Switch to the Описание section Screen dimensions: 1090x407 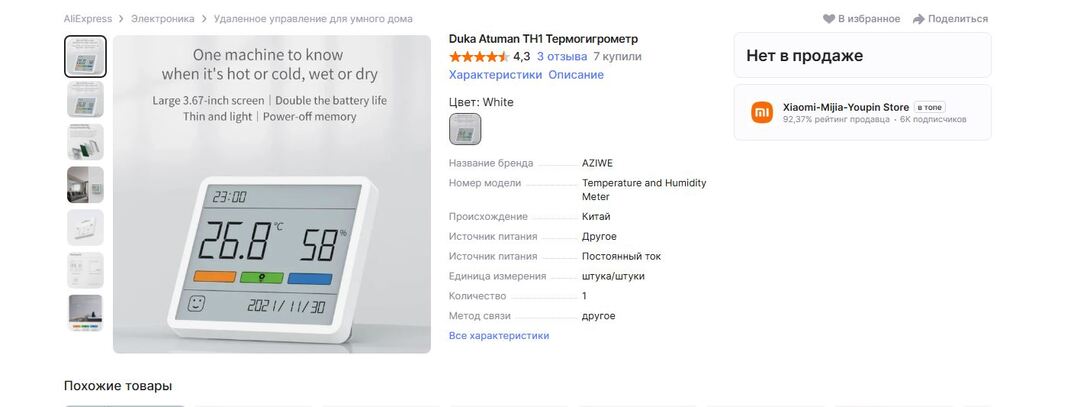pos(576,75)
